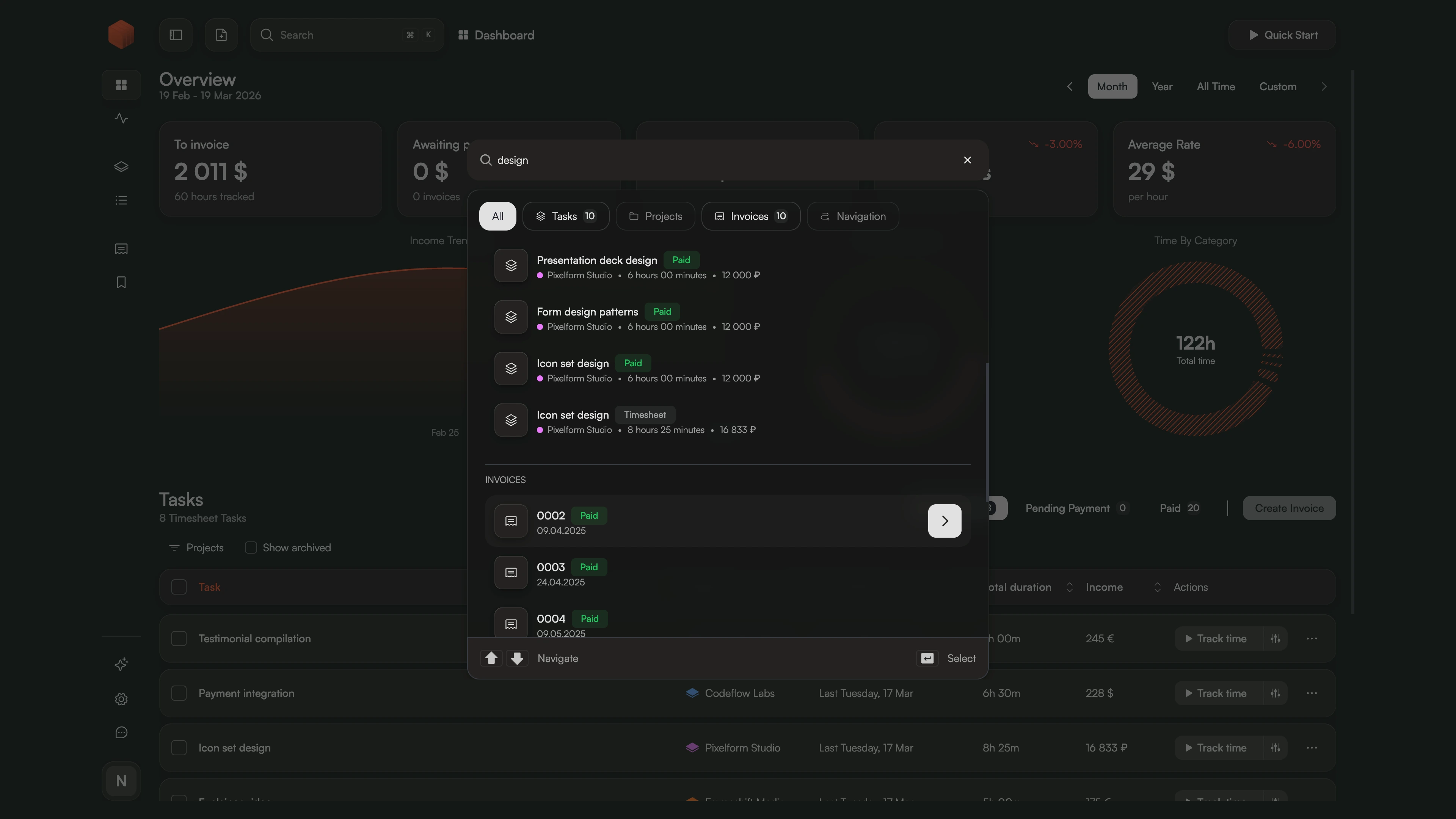This screenshot has width=1456, height=819.
Task: Toggle the Income column sort chevron
Action: (1157, 587)
